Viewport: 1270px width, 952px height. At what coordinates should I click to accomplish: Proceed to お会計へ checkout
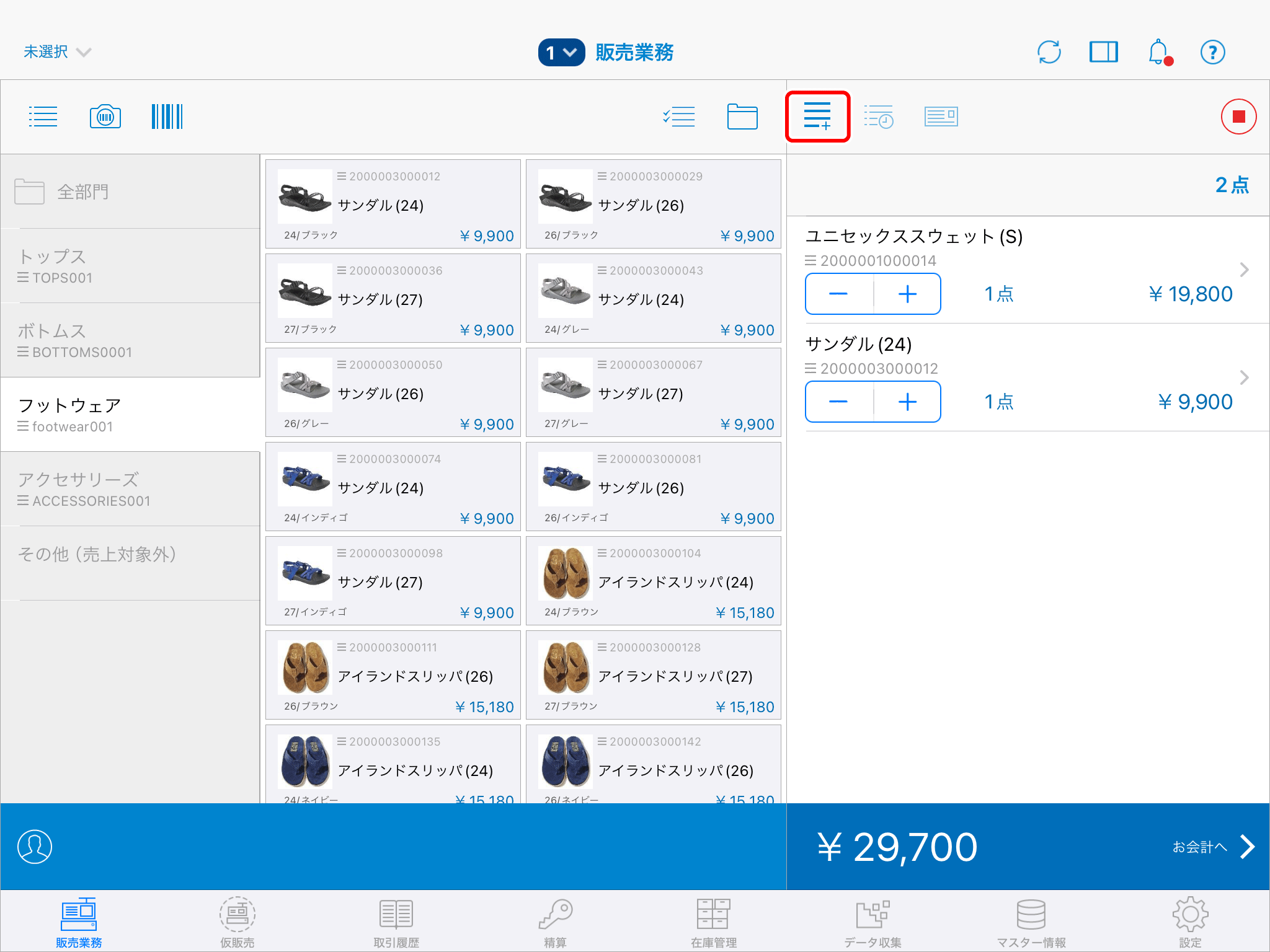point(1212,847)
